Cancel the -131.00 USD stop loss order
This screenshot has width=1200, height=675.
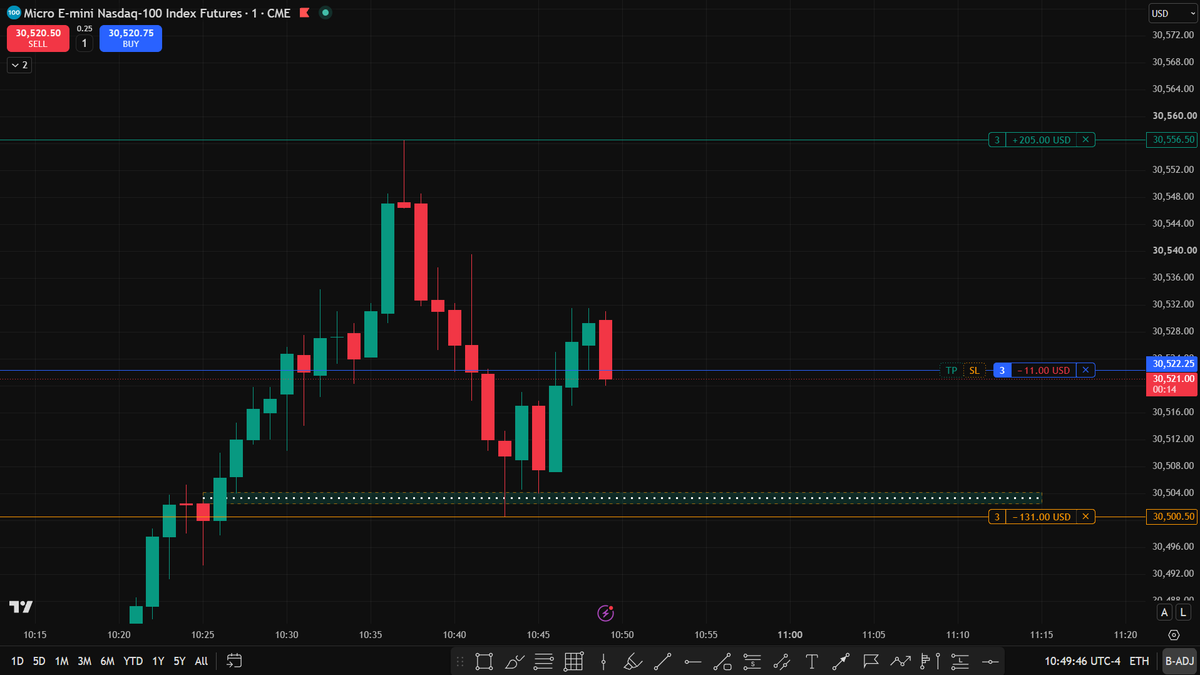pyautogui.click(x=1086, y=517)
